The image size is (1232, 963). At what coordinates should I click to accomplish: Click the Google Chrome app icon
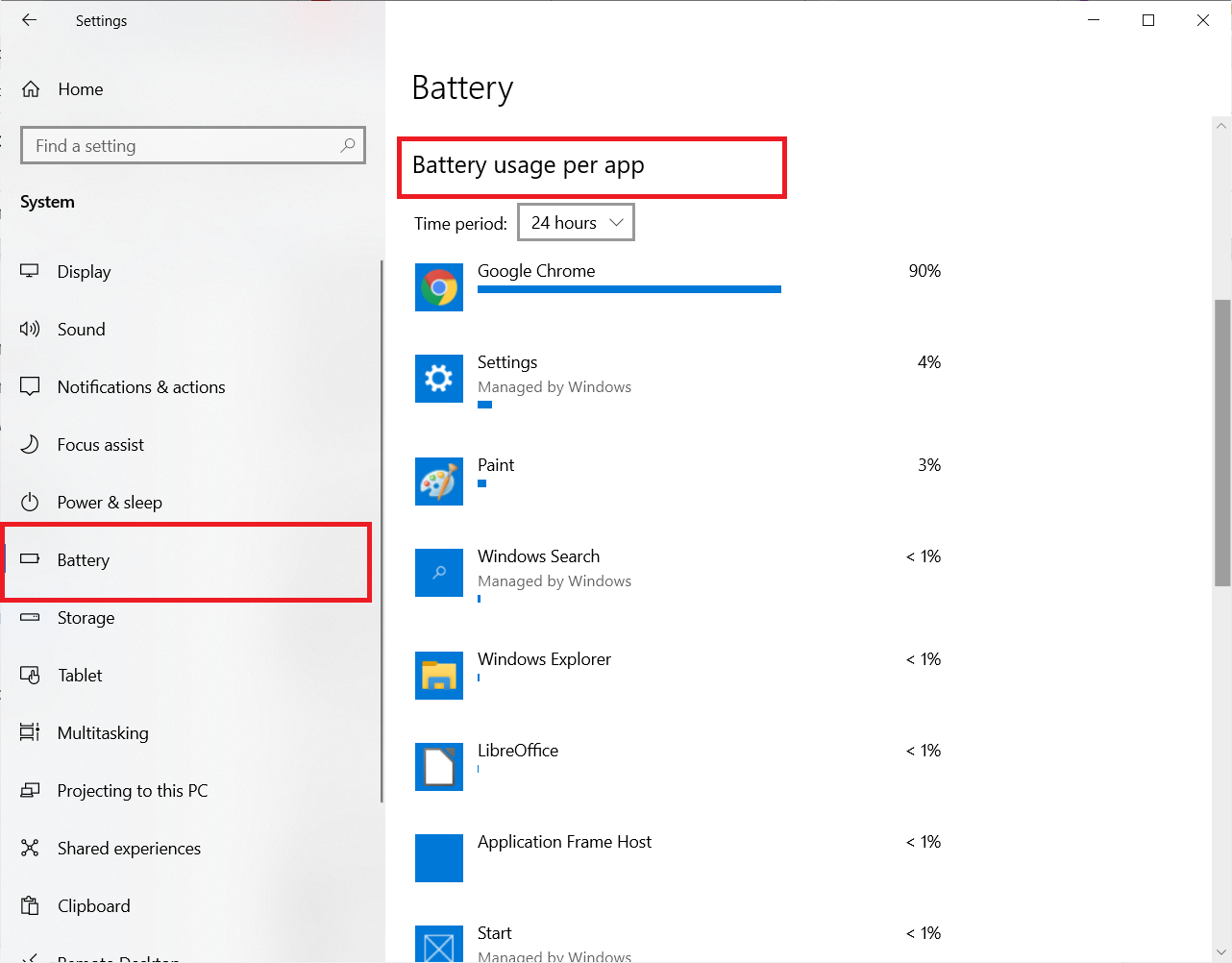[439, 287]
